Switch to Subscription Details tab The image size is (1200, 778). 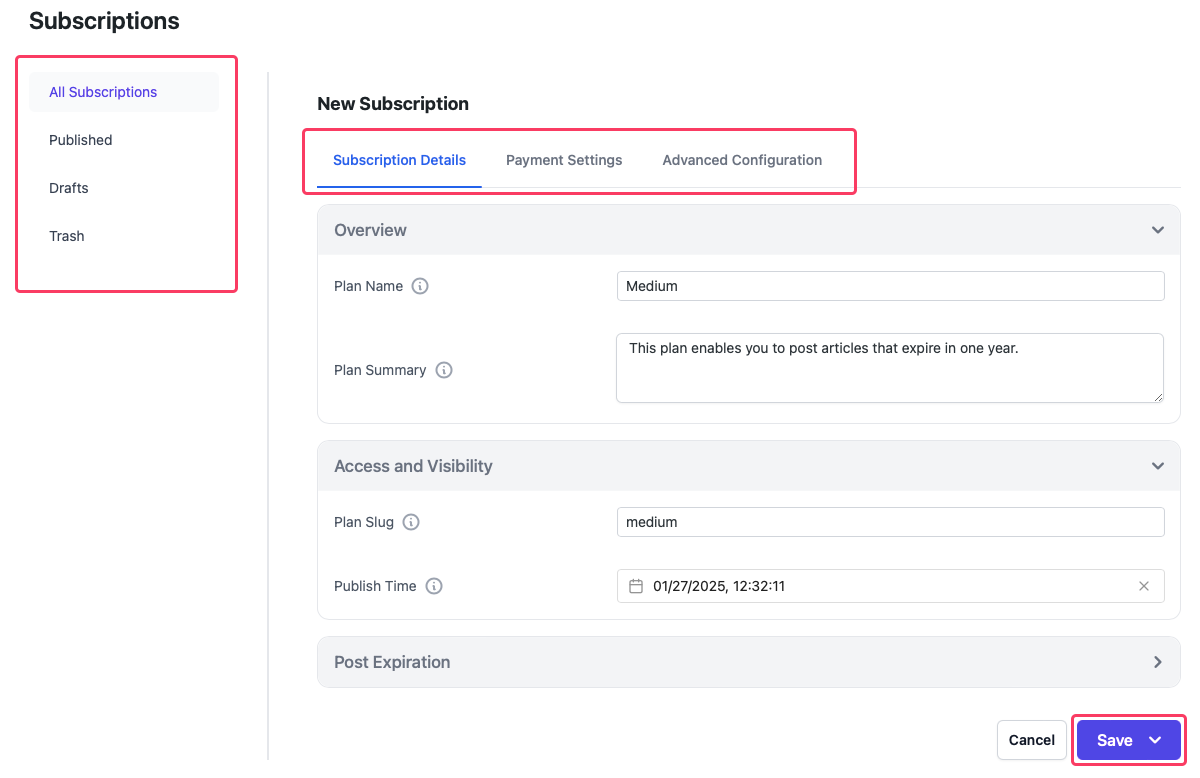point(399,160)
